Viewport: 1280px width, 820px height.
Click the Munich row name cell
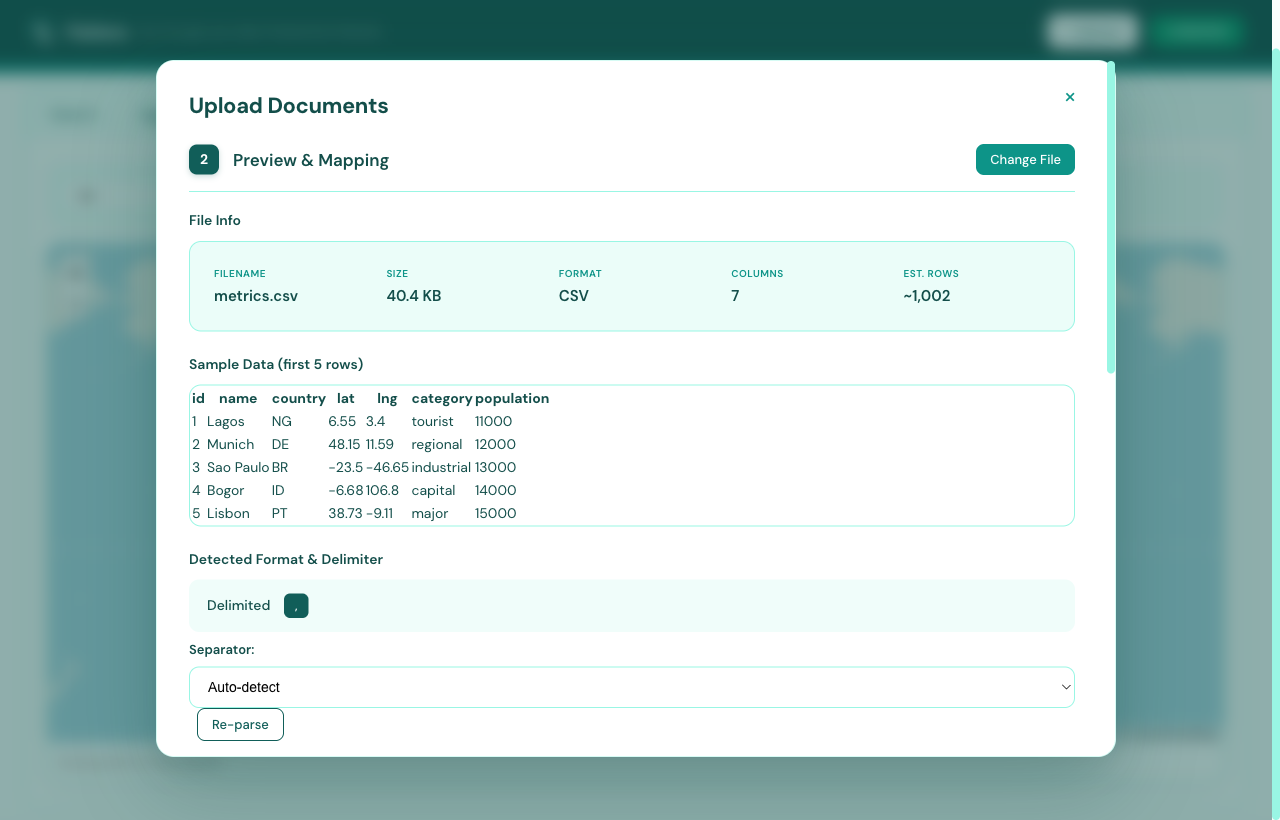click(x=230, y=444)
